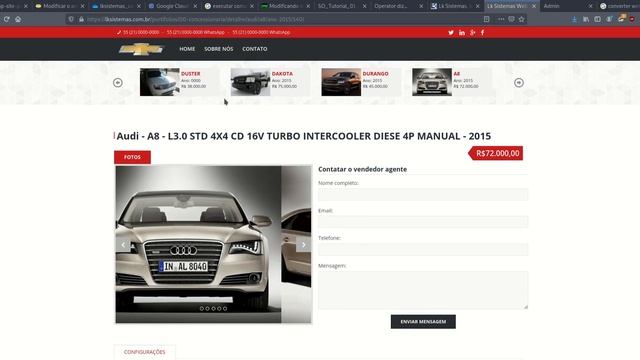Show previous photo in Audi slideshow
This screenshot has height=360, width=640.
coord(123,244)
